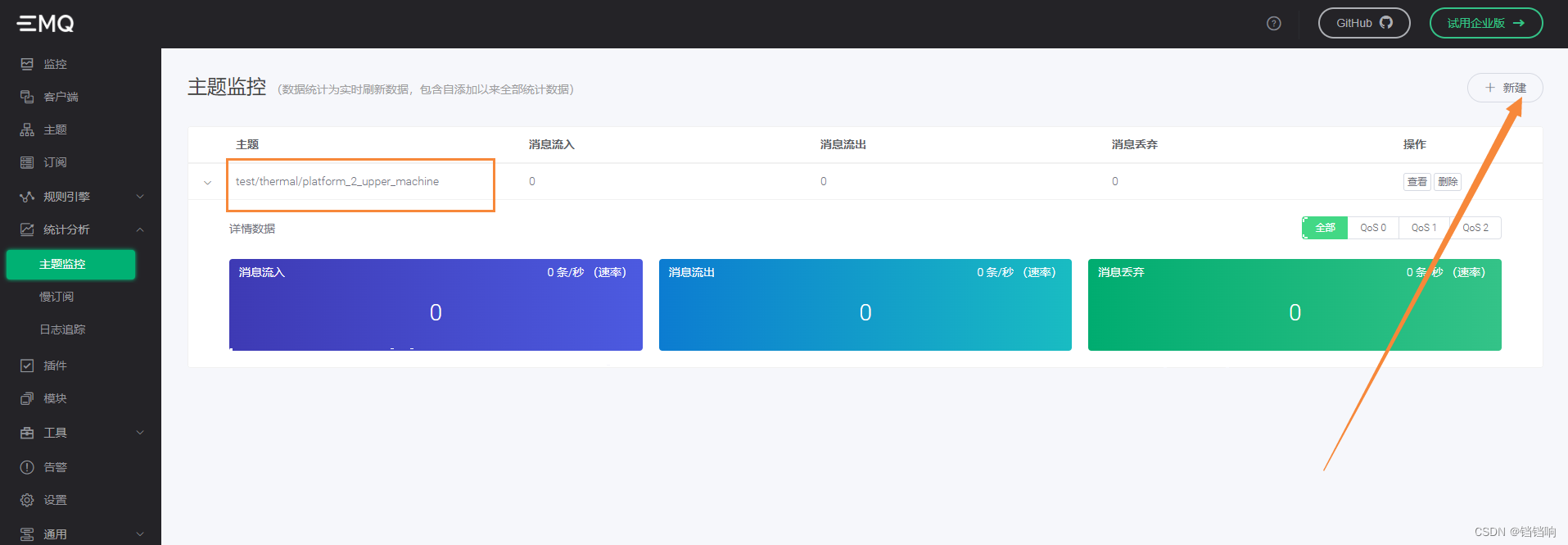Expand the 工具 menu chevron

(x=140, y=433)
